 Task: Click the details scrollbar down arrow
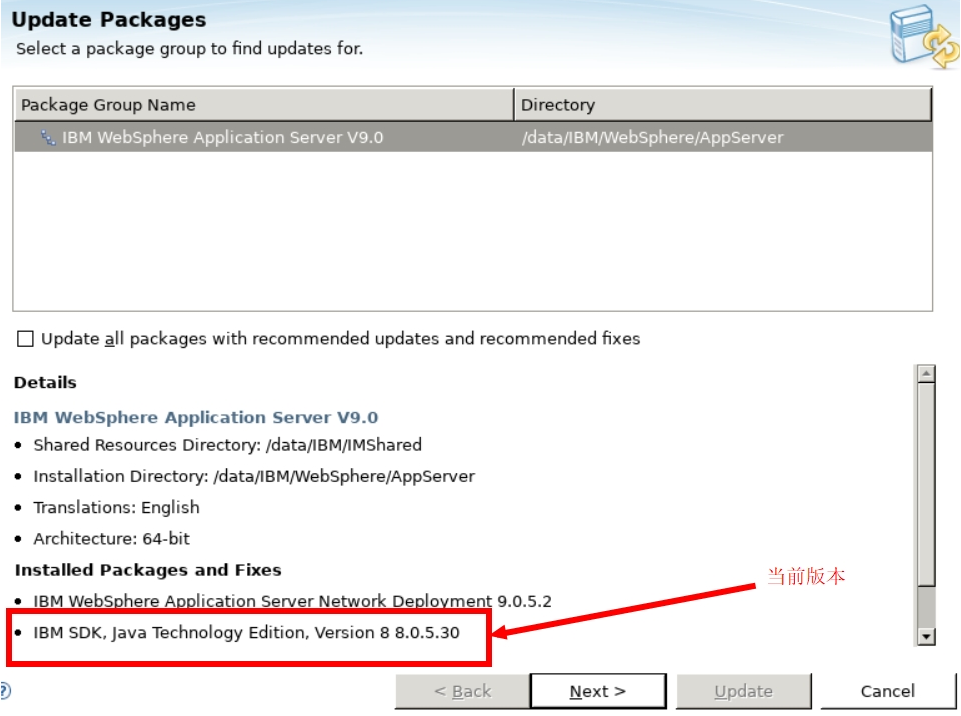point(926,636)
